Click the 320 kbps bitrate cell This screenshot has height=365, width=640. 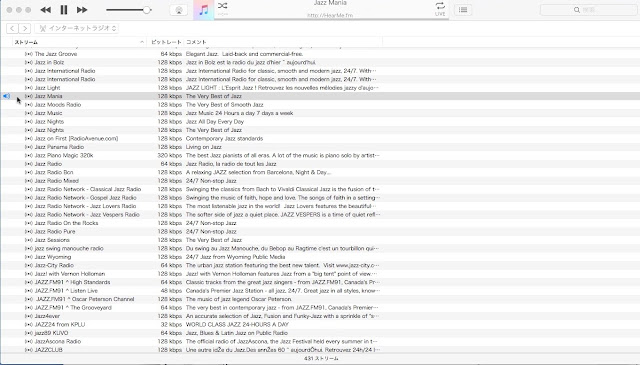pyautogui.click(x=170, y=156)
